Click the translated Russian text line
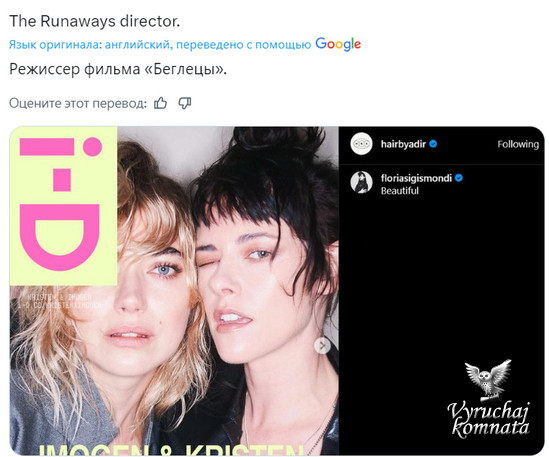 118,69
